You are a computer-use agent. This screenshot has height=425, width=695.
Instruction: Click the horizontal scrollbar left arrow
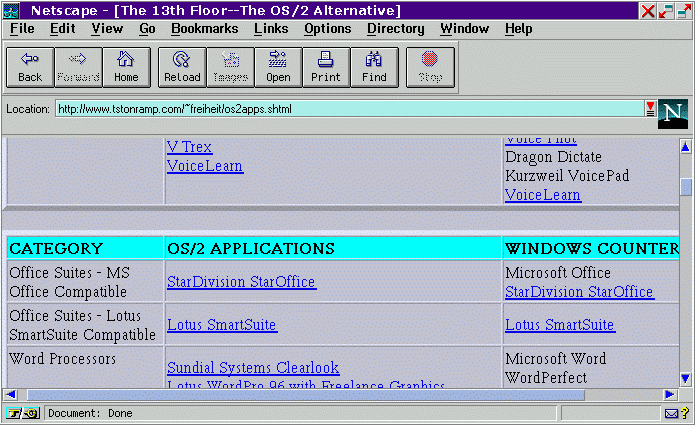click(11, 394)
